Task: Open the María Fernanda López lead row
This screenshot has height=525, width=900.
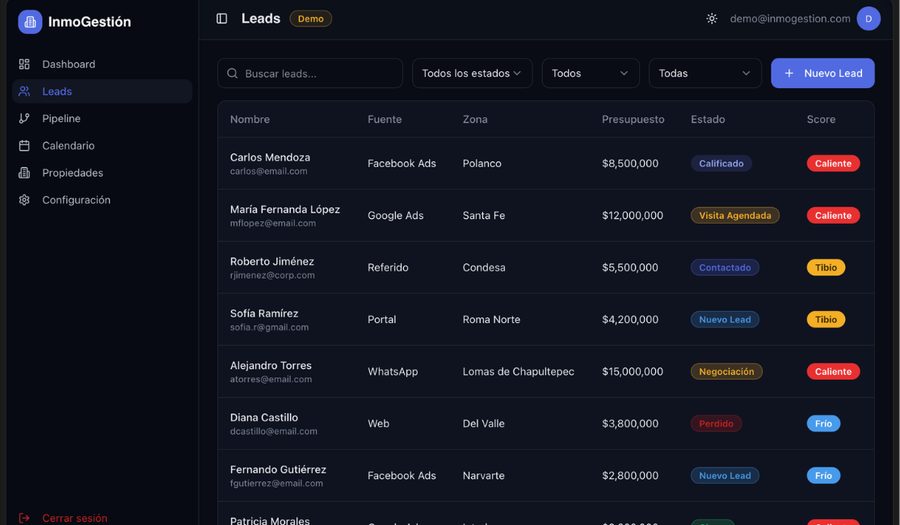Action: (x=545, y=216)
